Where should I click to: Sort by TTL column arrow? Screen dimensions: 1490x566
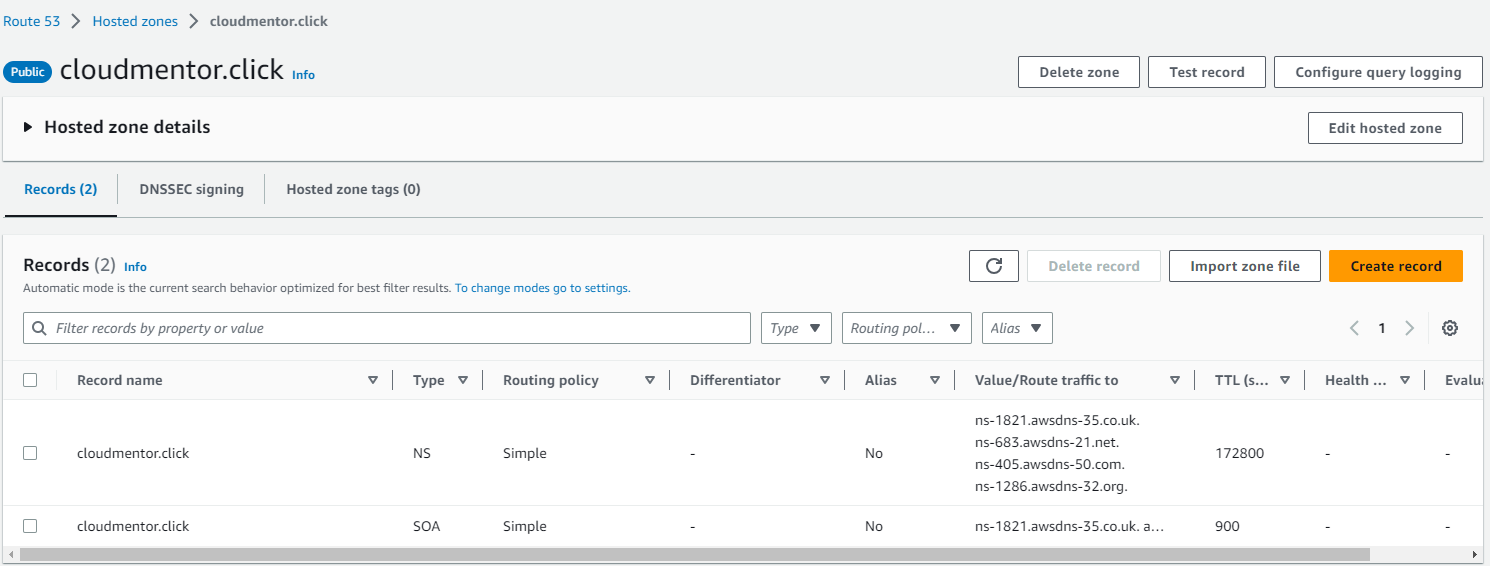[1285, 380]
